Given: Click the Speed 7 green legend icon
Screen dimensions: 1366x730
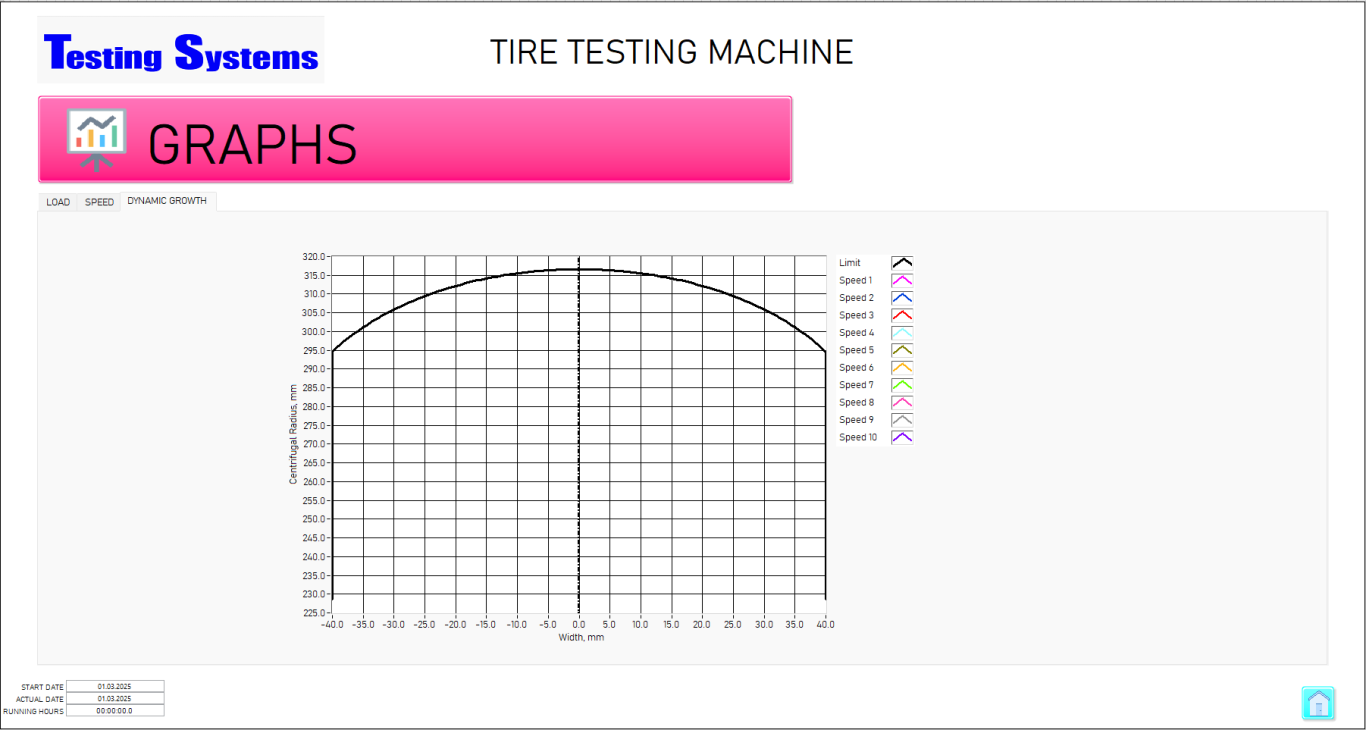Looking at the screenshot, I should [901, 385].
